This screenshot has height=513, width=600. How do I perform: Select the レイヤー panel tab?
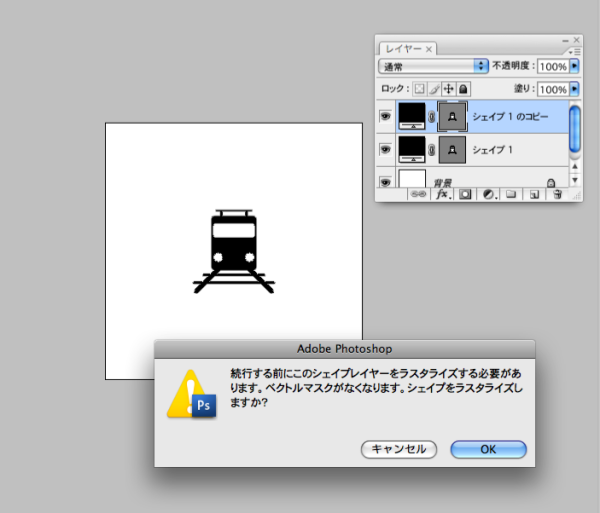point(400,48)
